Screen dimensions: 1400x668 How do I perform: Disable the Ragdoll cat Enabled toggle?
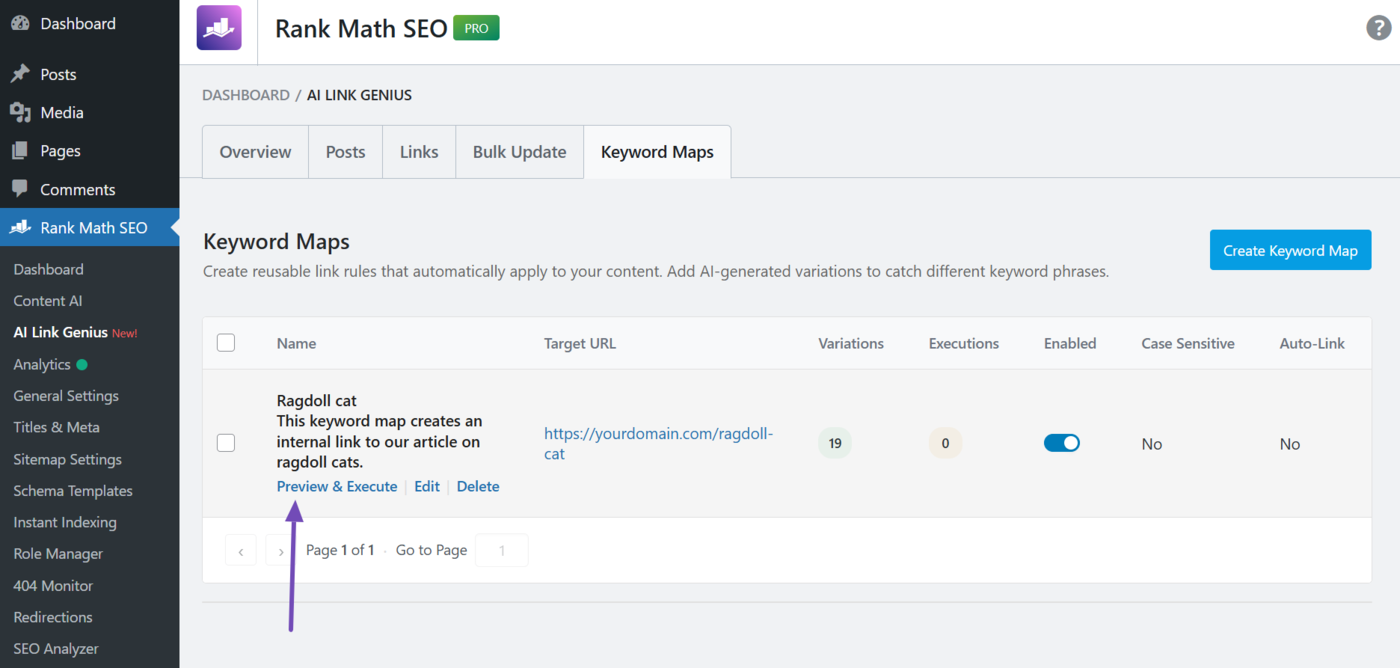pos(1062,443)
